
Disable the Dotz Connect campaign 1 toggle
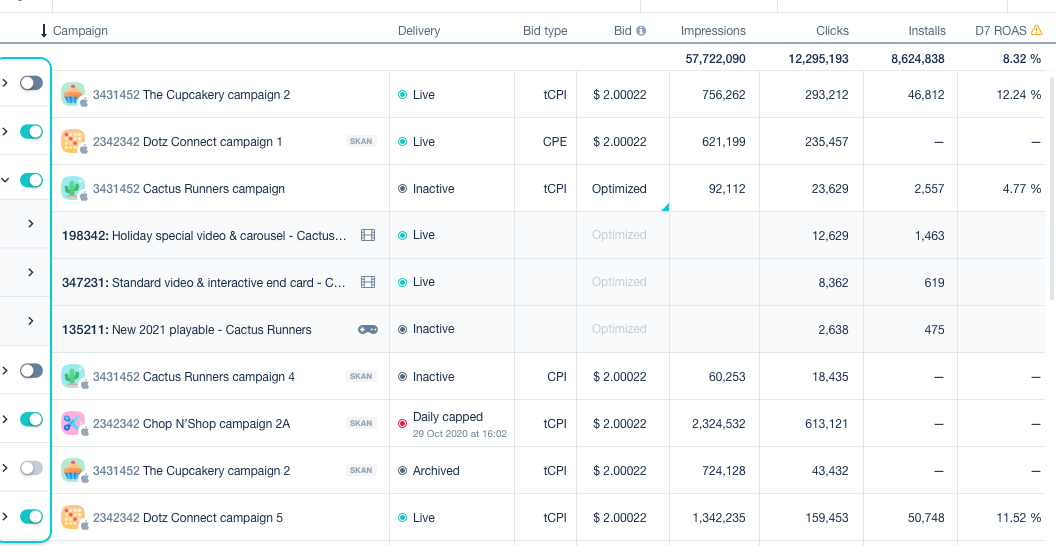[x=31, y=131]
